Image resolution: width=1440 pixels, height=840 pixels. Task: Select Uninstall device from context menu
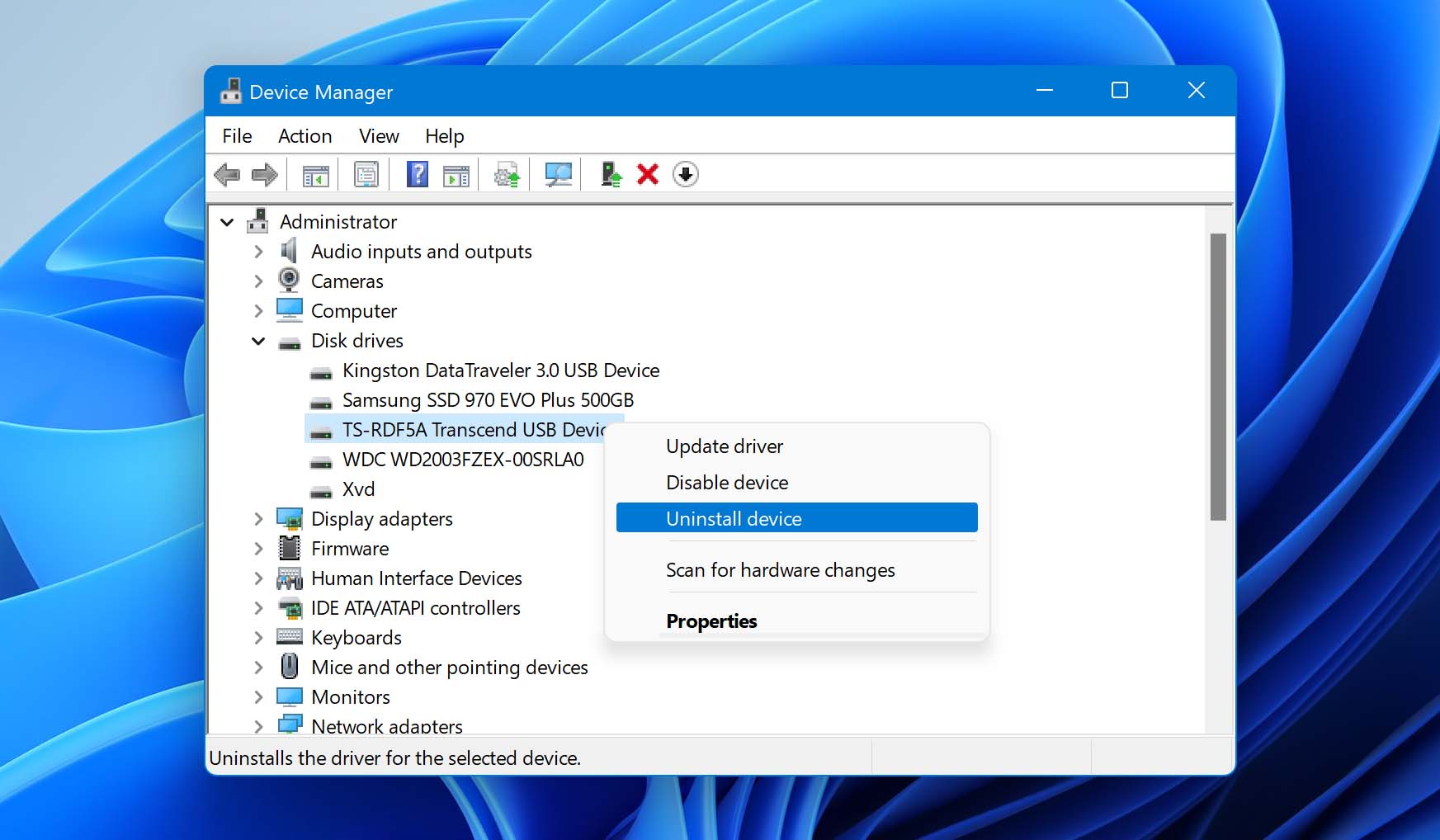tap(733, 517)
